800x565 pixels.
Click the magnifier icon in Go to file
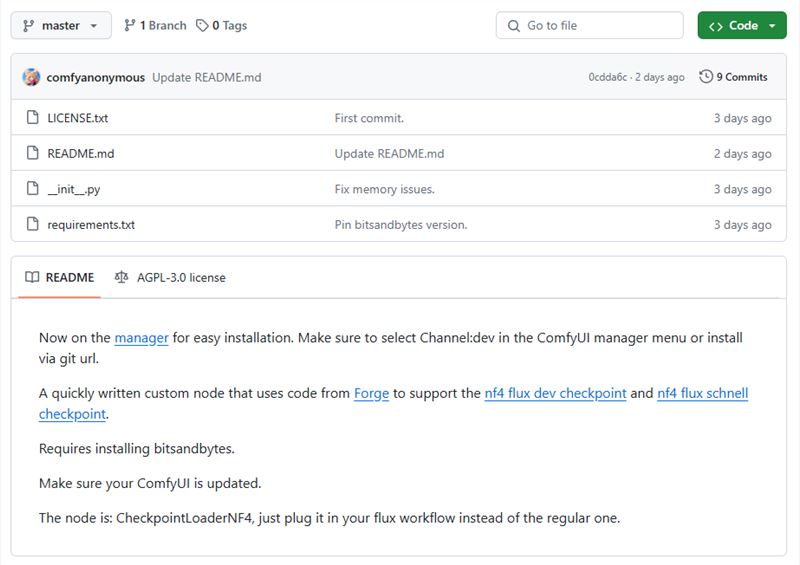pos(514,26)
